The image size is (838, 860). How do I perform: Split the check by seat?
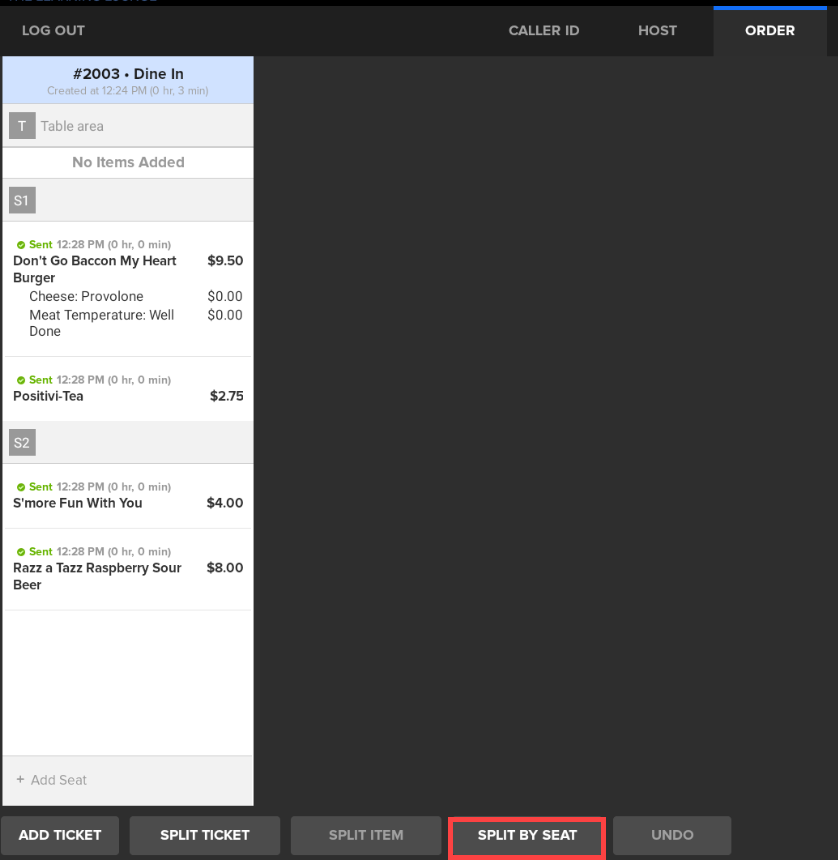coord(527,835)
